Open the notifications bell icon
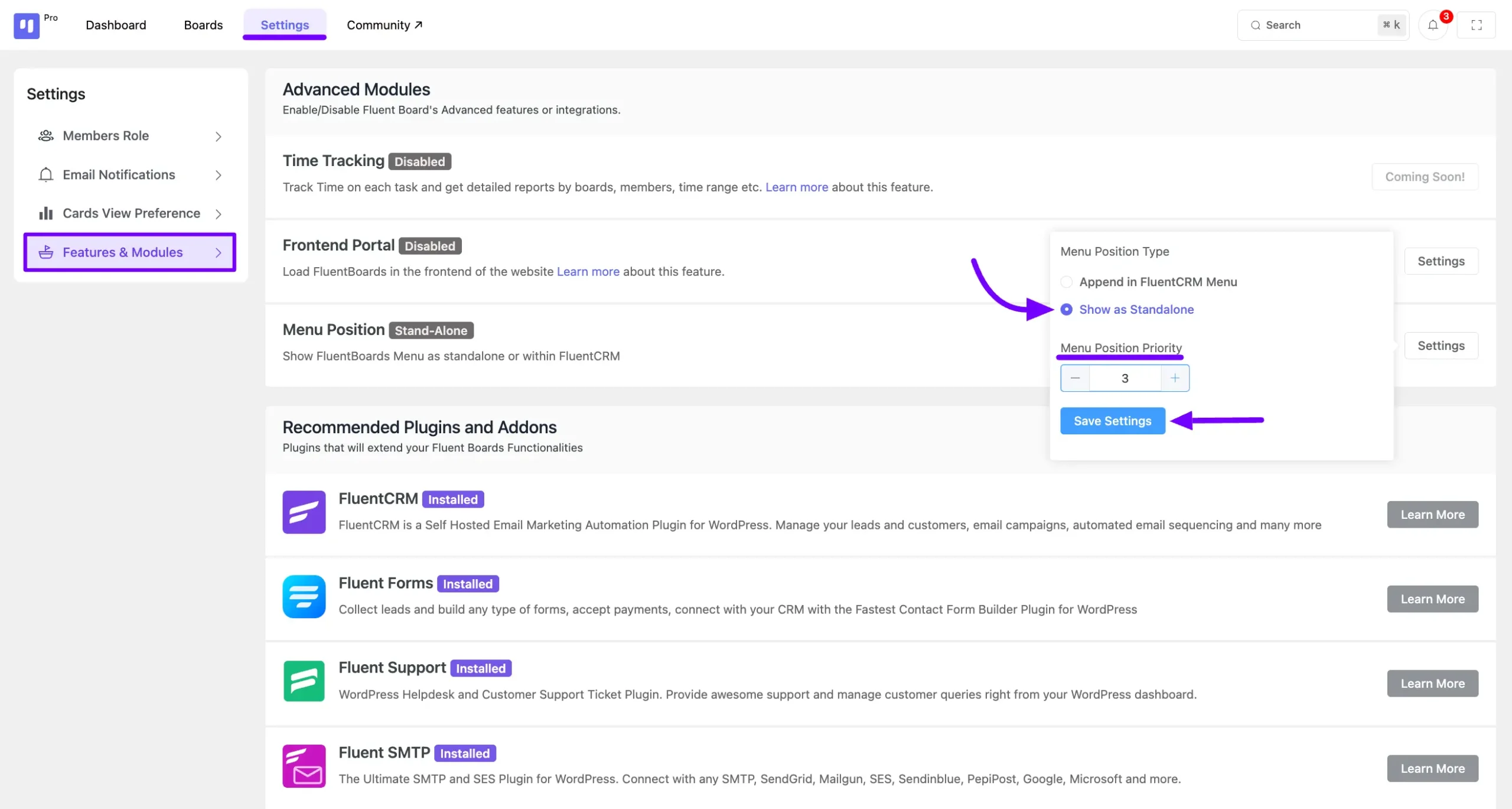The image size is (1512, 809). tap(1433, 25)
